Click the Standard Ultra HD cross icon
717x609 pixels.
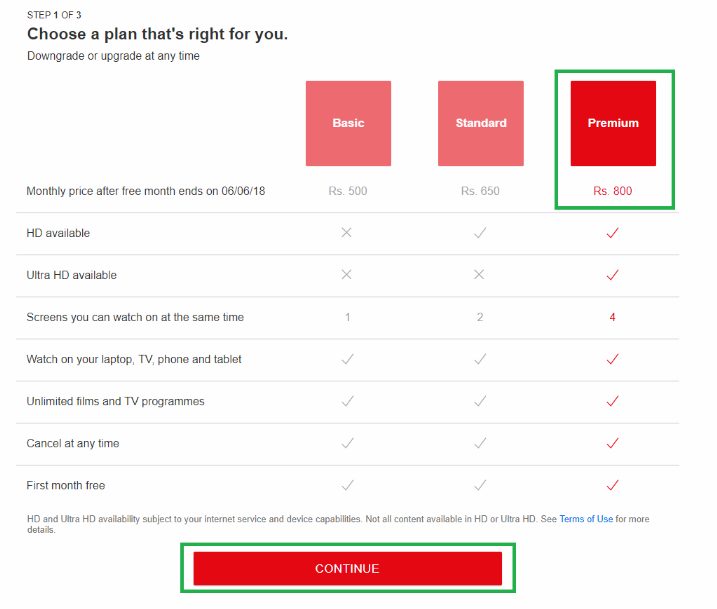pyautogui.click(x=480, y=274)
